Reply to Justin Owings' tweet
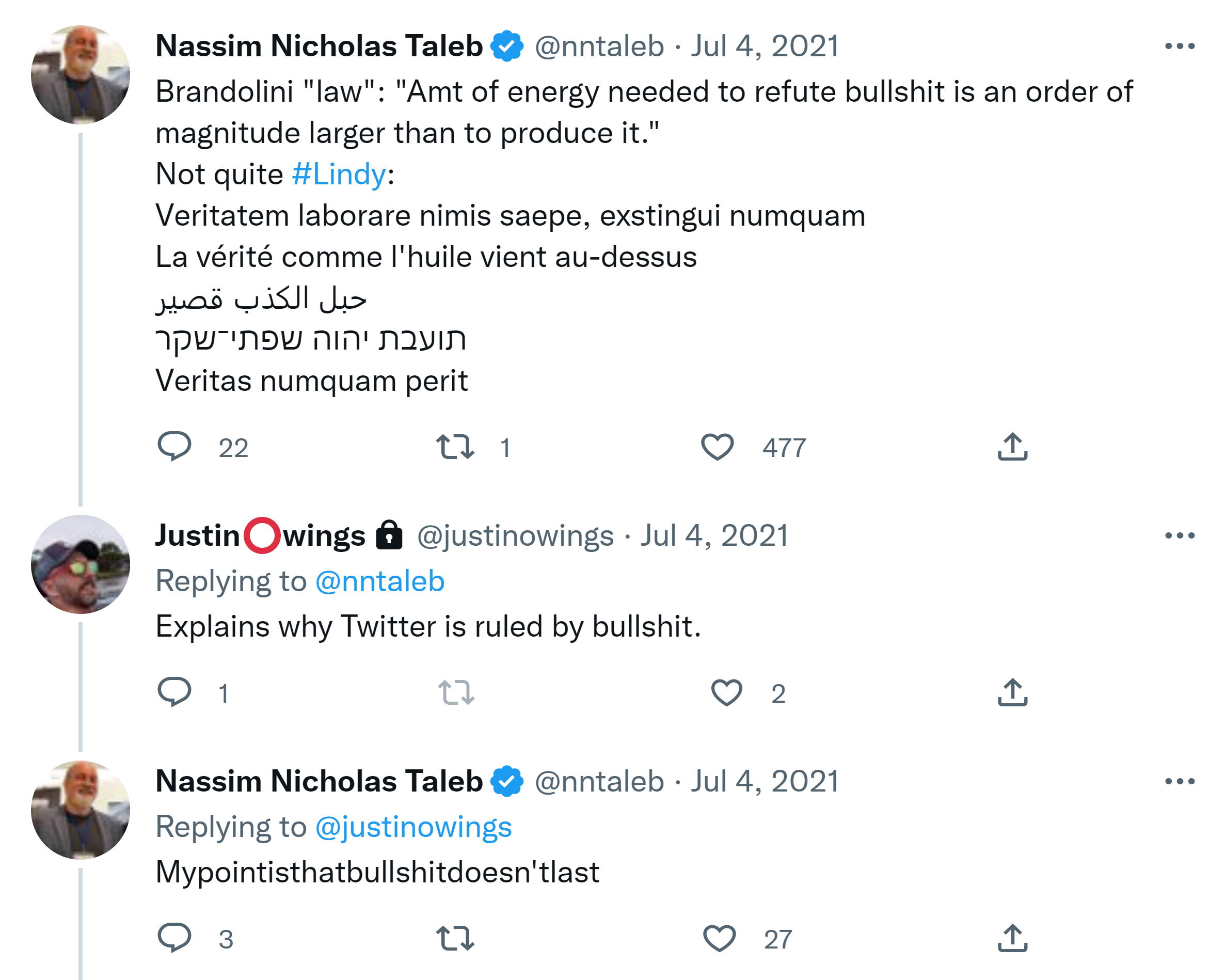This screenshot has width=1225, height=980. (174, 692)
